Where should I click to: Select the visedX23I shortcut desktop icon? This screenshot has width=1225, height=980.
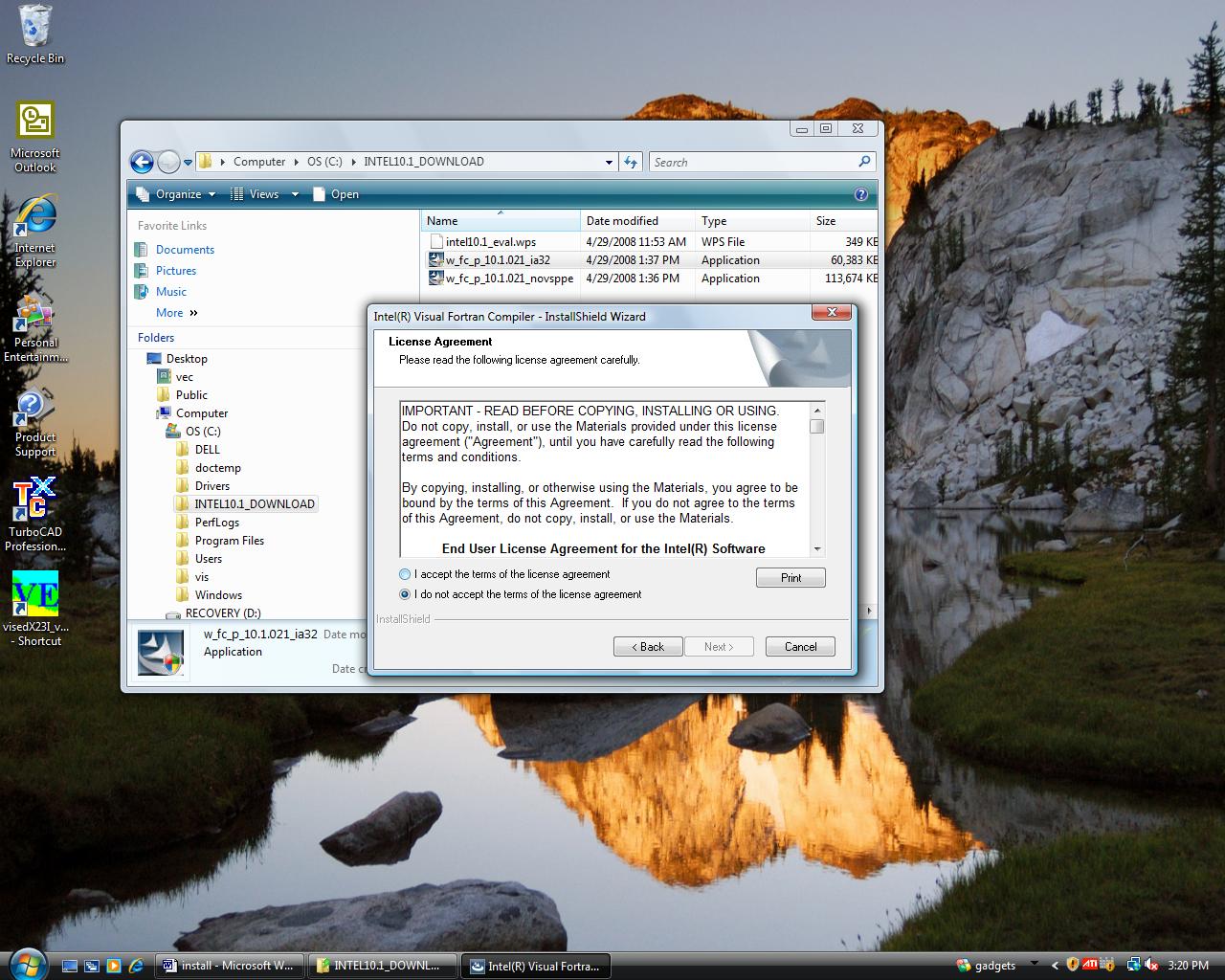pyautogui.click(x=35, y=609)
